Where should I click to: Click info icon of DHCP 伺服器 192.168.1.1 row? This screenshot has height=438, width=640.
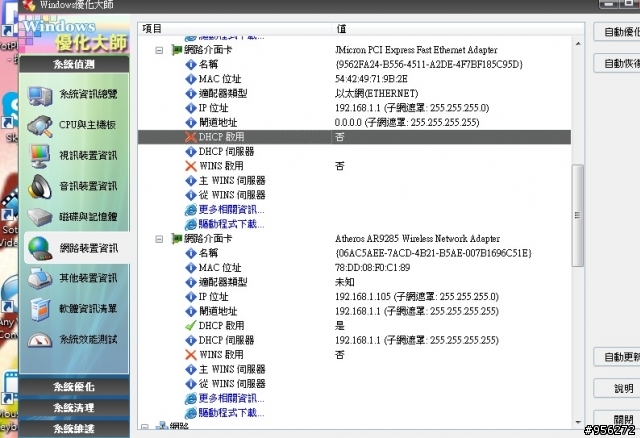pyautogui.click(x=191, y=340)
